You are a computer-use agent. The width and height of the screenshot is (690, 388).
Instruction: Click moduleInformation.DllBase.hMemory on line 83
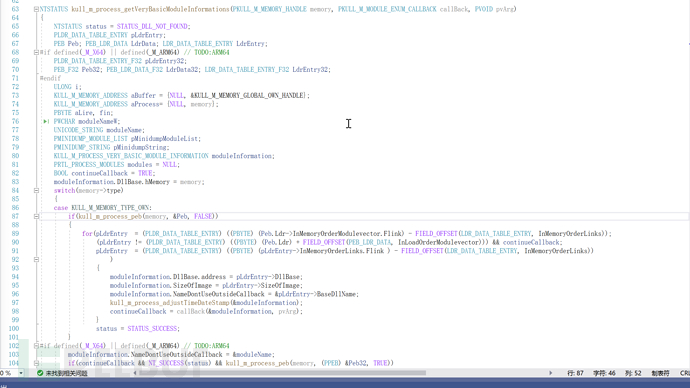112,182
